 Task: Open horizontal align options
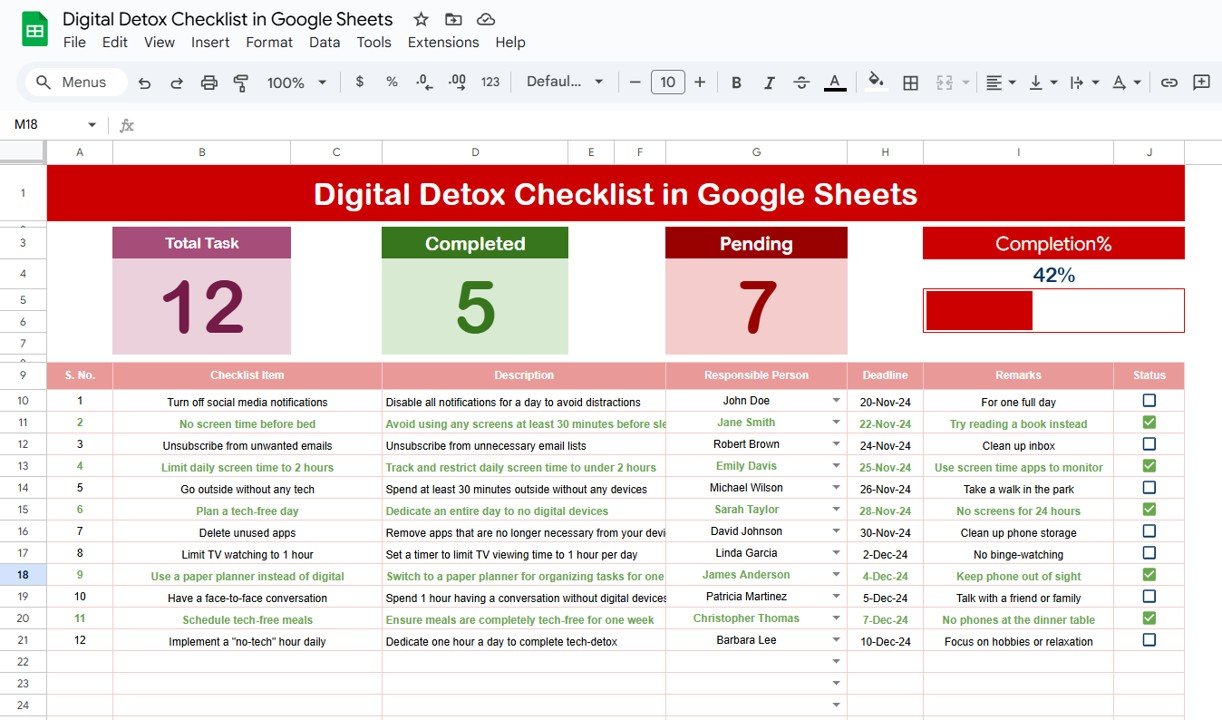(1000, 83)
